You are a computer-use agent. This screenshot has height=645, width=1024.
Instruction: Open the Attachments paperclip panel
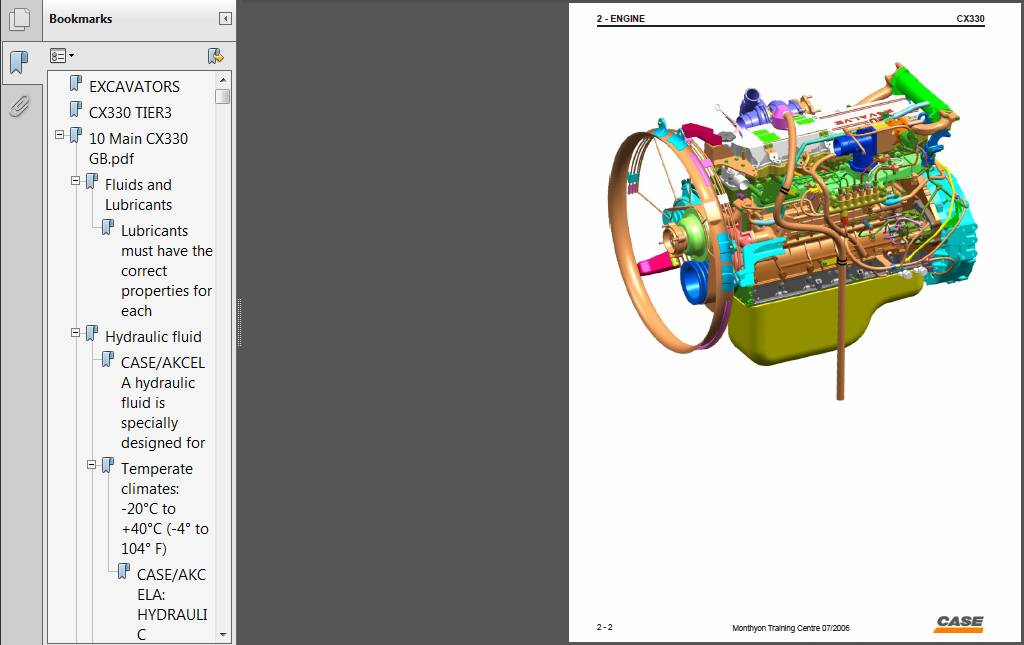tap(20, 106)
